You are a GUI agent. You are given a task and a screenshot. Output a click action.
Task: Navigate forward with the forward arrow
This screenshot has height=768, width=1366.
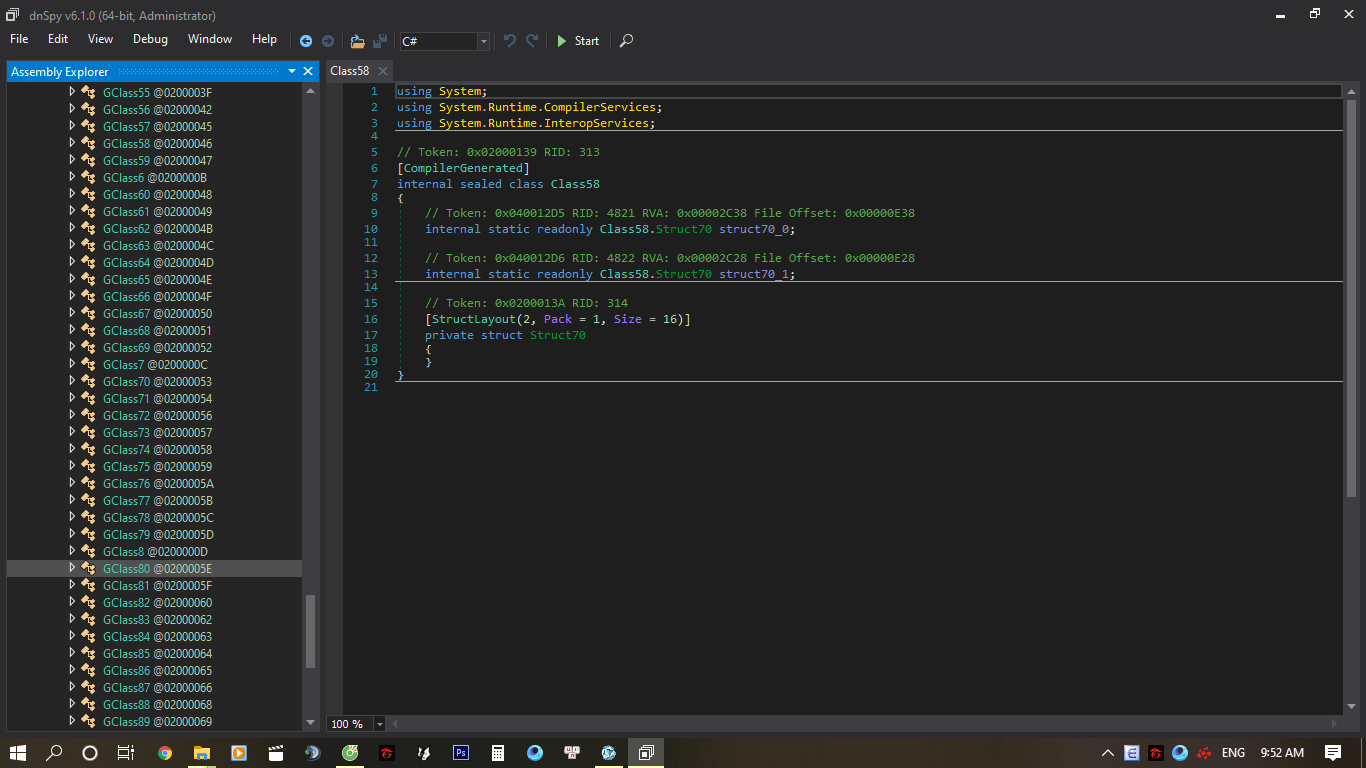coord(328,41)
